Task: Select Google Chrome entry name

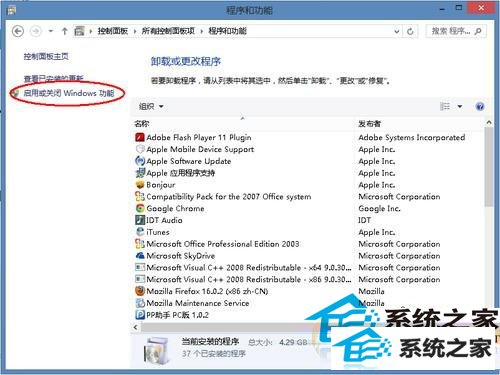Action: [x=175, y=209]
